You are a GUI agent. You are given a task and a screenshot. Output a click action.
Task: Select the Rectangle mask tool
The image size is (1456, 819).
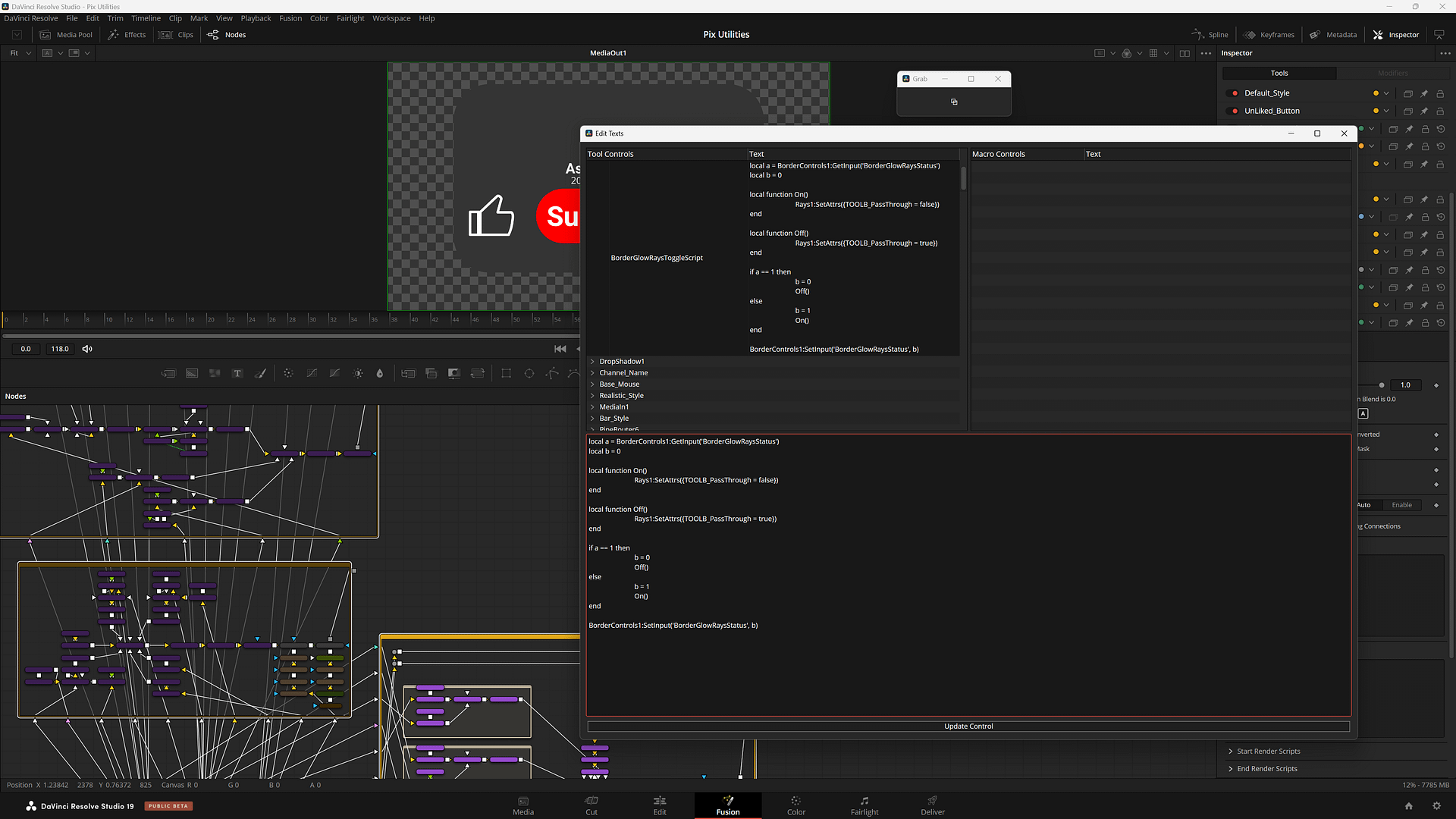pos(506,373)
